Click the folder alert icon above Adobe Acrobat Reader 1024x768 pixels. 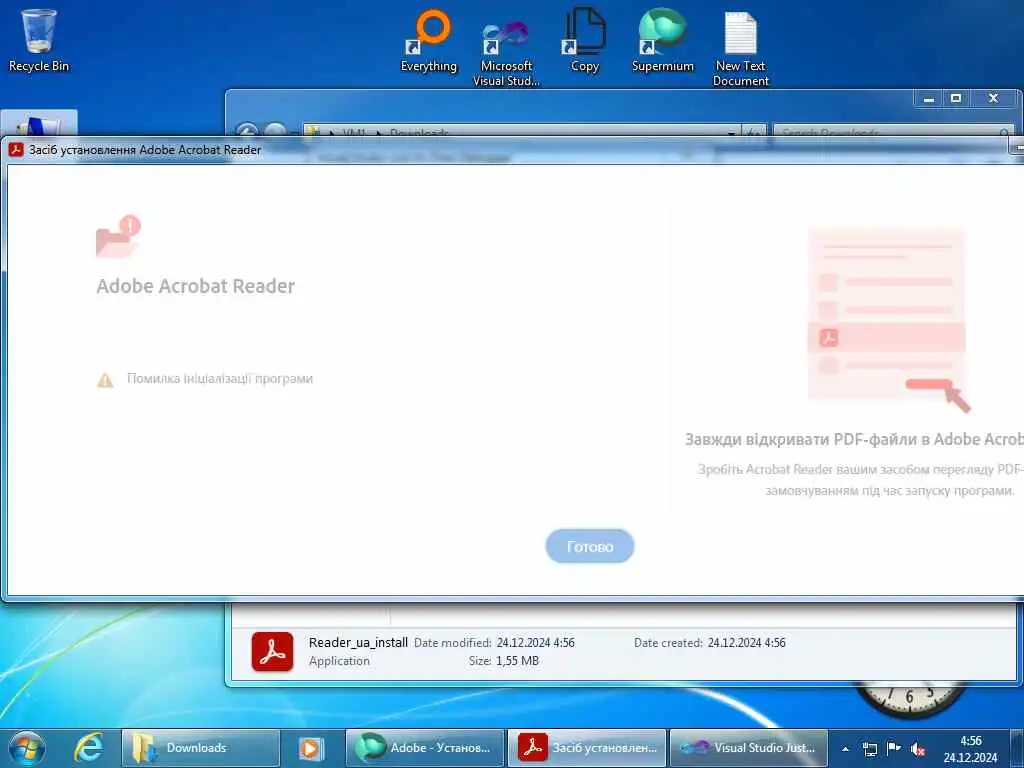118,236
